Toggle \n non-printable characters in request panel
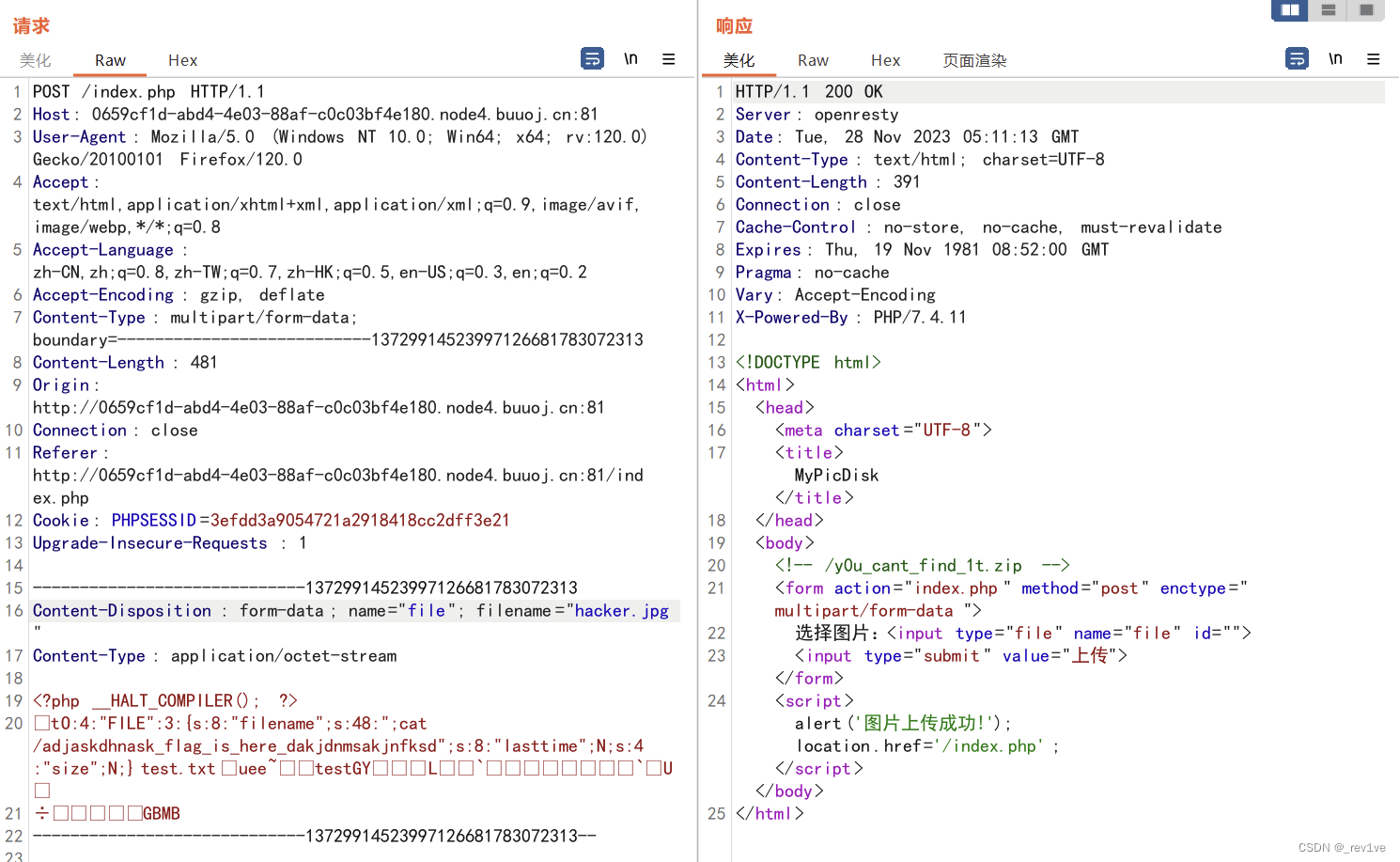The width and height of the screenshot is (1400, 862). pyautogui.click(x=630, y=58)
